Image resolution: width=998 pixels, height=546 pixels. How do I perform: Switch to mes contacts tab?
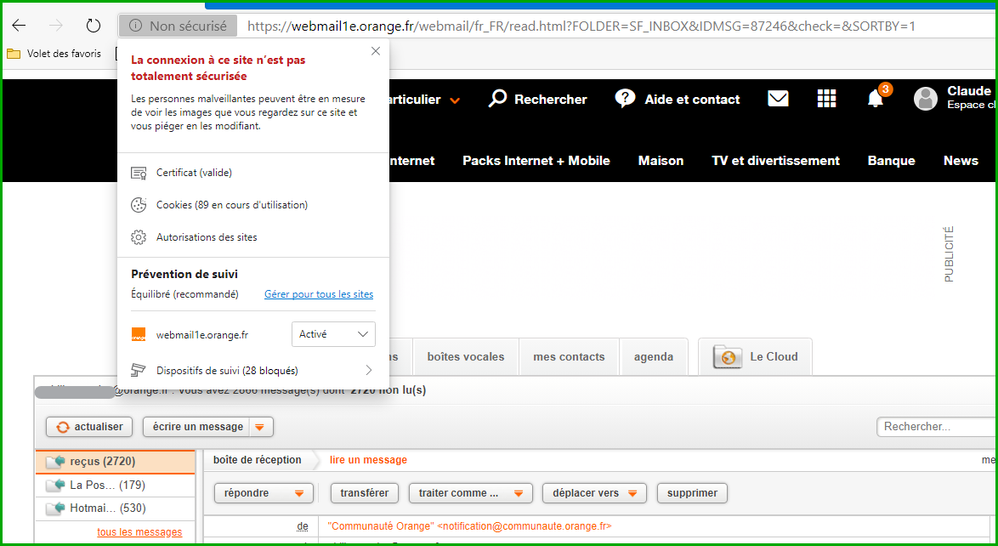(569, 357)
